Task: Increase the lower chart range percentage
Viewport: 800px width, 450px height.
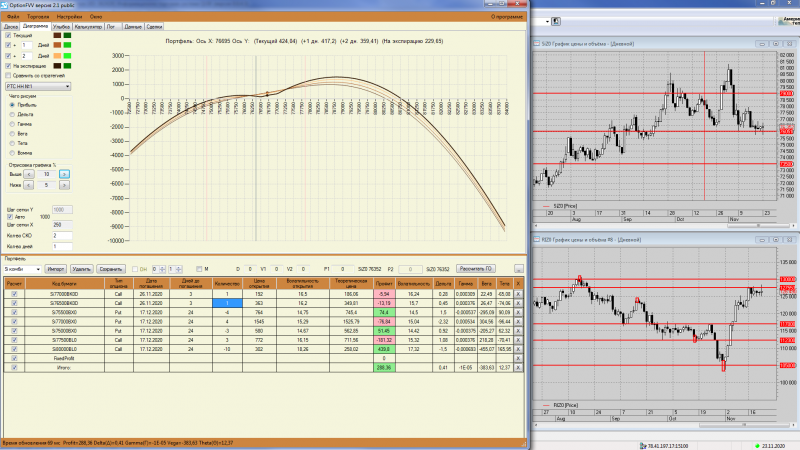Action: click(64, 185)
